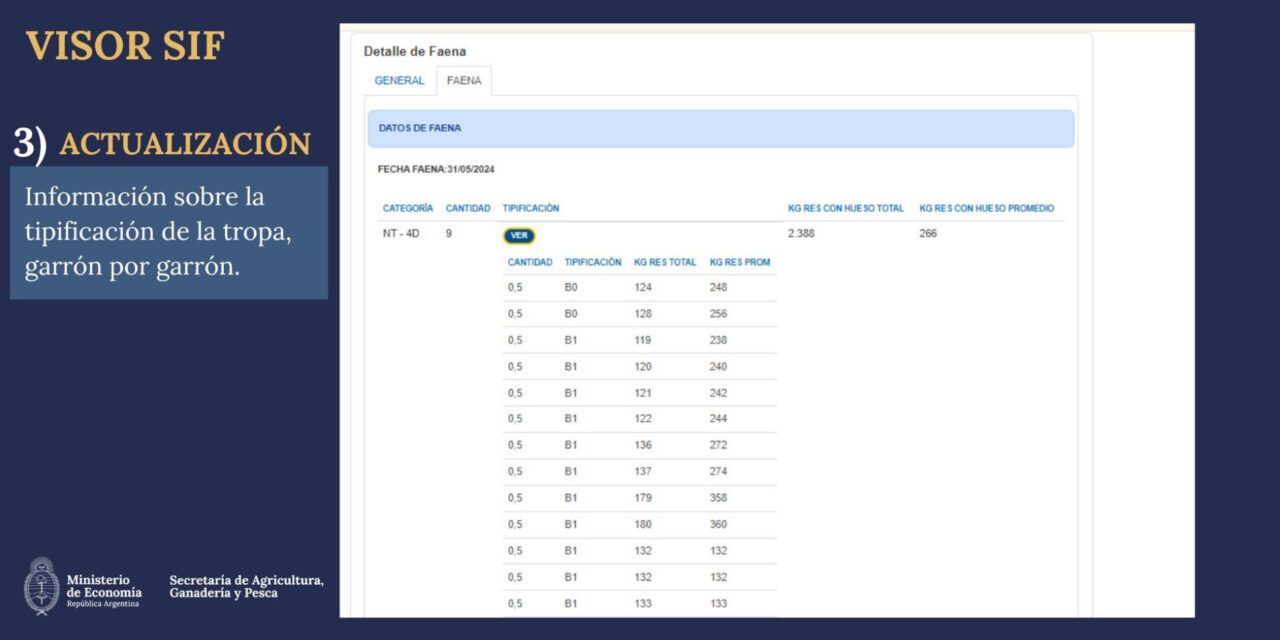Click the 120 kg res total cell

tap(643, 366)
